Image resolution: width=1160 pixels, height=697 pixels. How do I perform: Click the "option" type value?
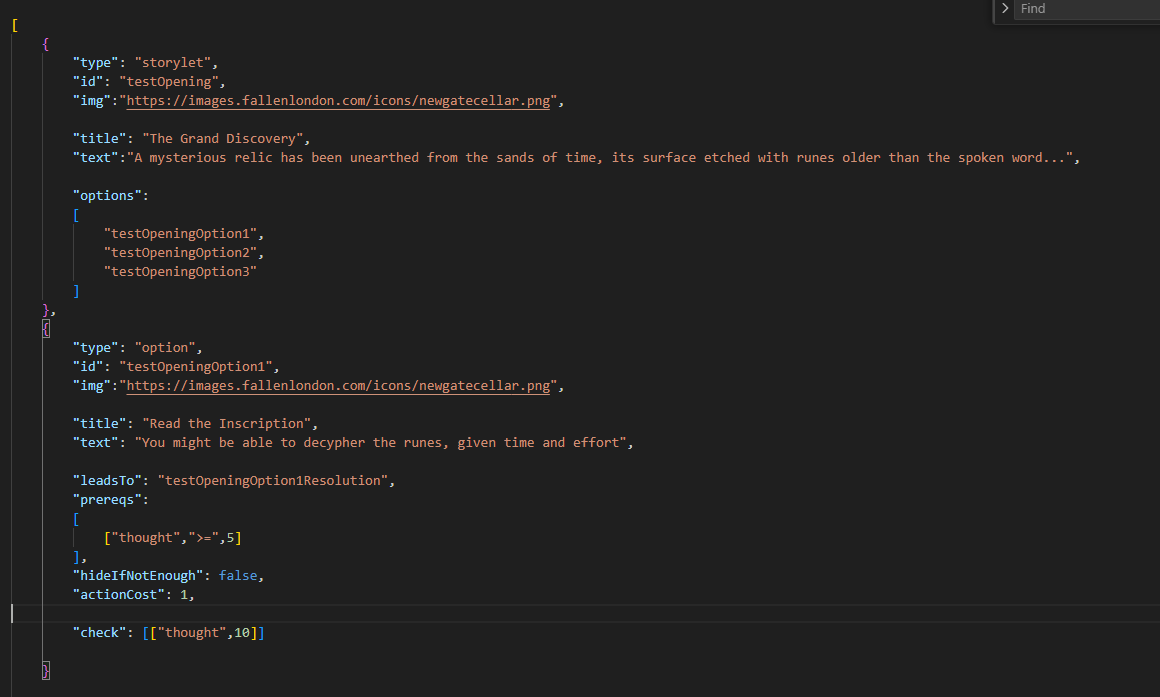tap(165, 348)
